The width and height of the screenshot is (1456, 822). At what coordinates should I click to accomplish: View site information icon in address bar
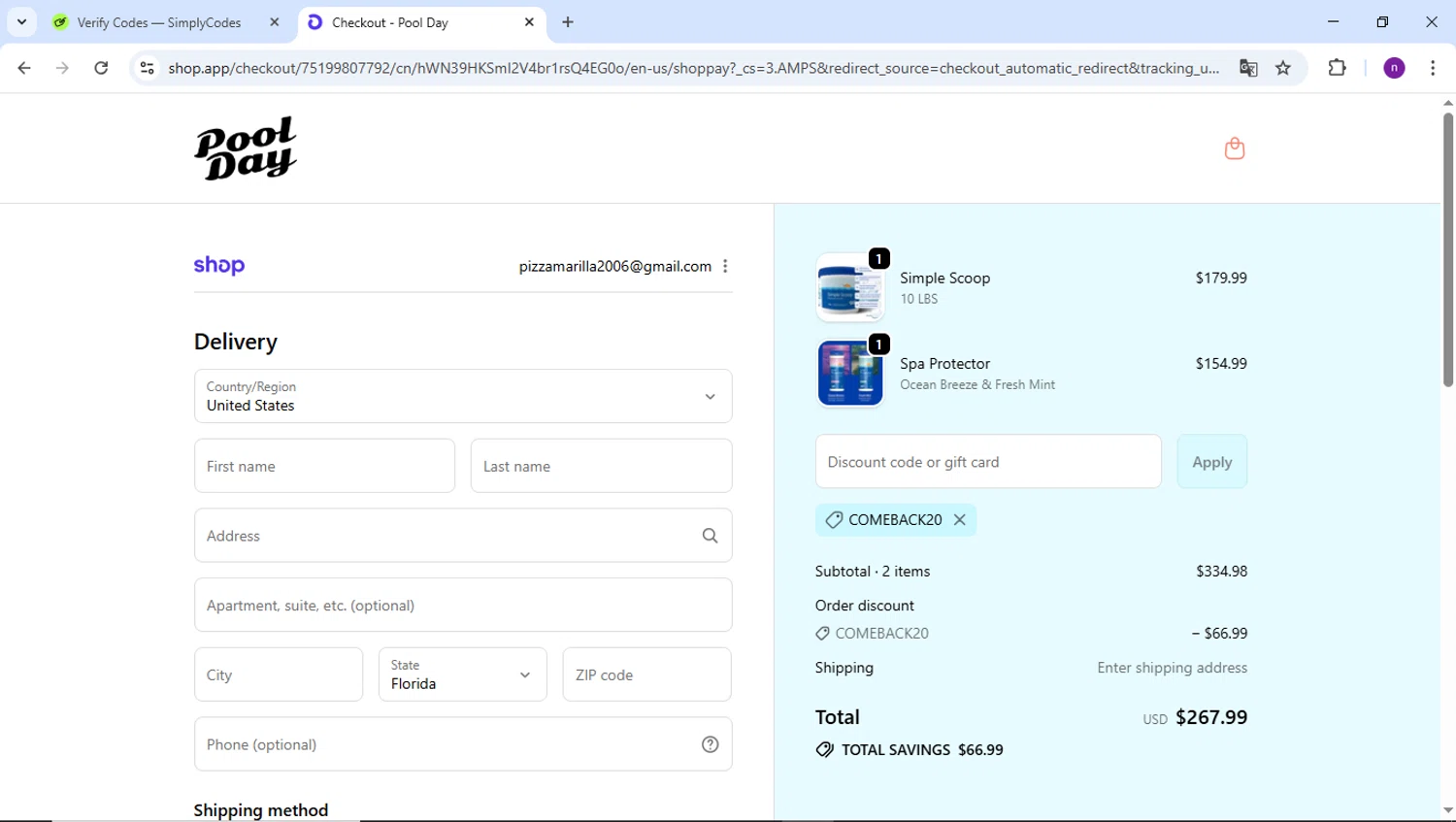pos(148,68)
